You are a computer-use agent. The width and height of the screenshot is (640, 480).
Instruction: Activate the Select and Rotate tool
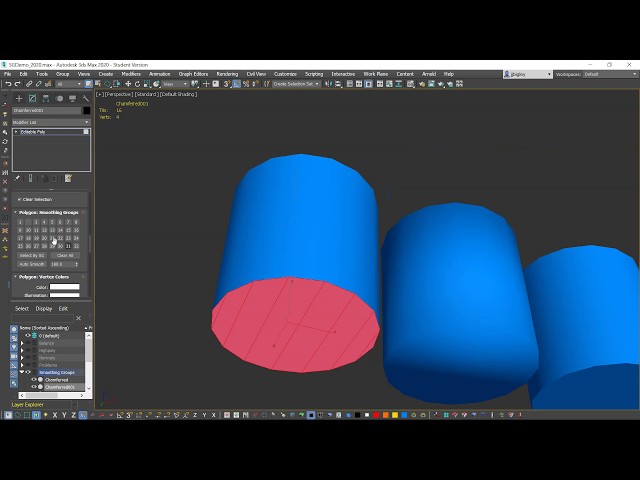pyautogui.click(x=138, y=84)
